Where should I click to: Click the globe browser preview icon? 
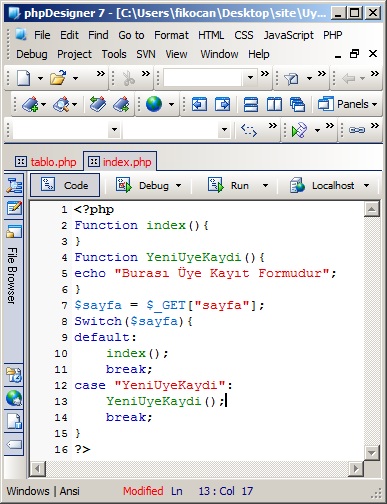(x=154, y=104)
